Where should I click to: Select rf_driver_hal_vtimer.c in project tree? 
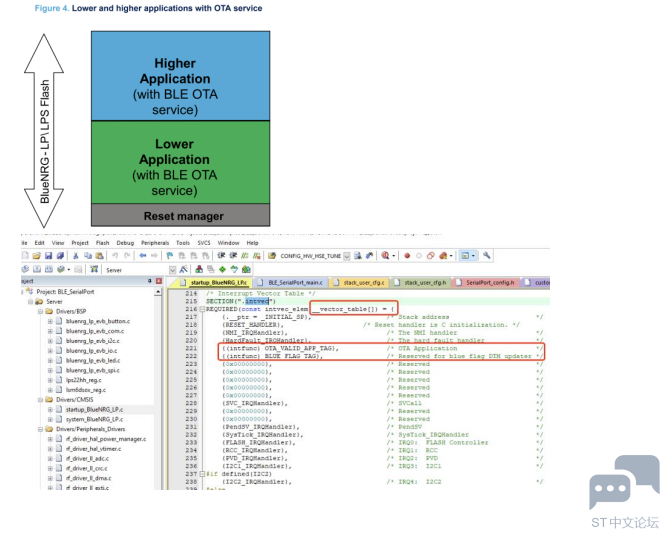pos(93,449)
